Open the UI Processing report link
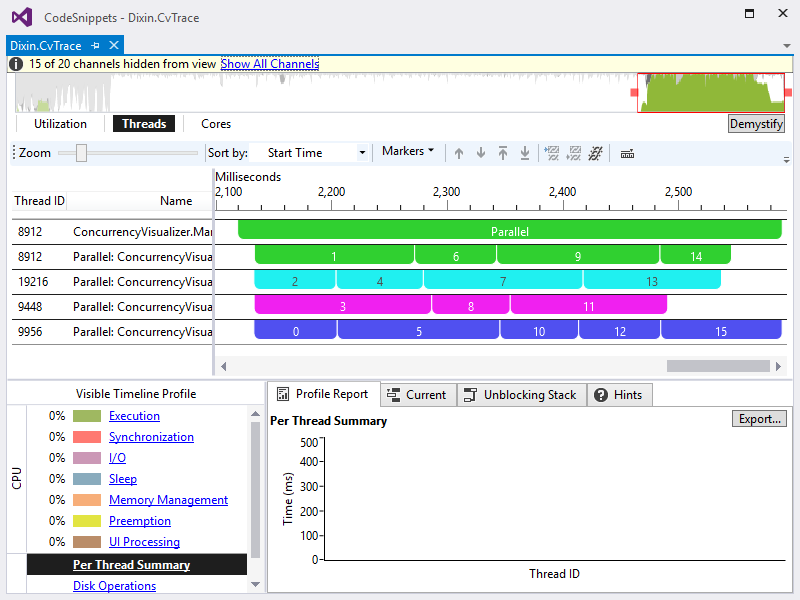 pyautogui.click(x=144, y=541)
